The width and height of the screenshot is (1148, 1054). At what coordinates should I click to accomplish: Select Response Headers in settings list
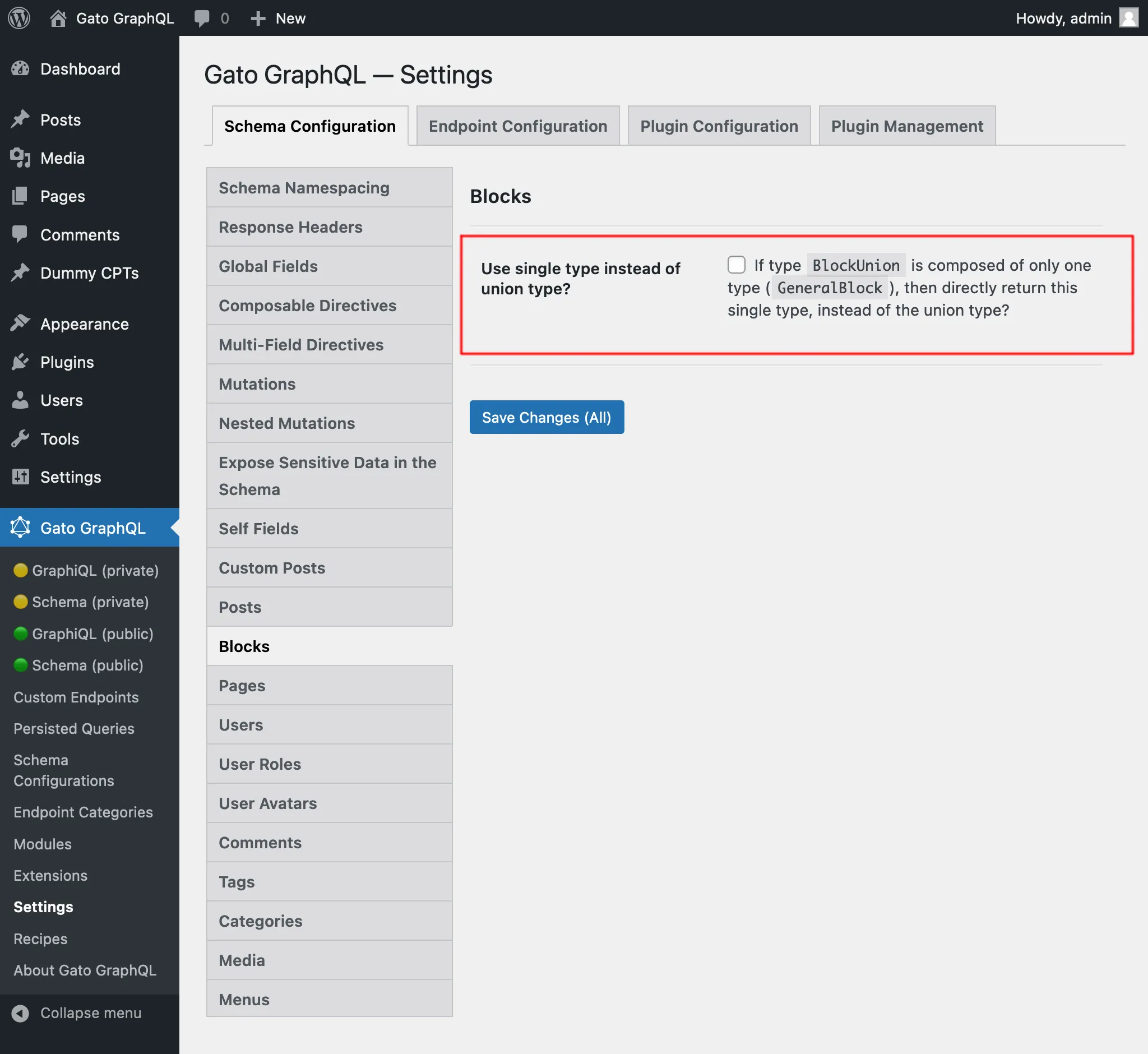(x=330, y=227)
